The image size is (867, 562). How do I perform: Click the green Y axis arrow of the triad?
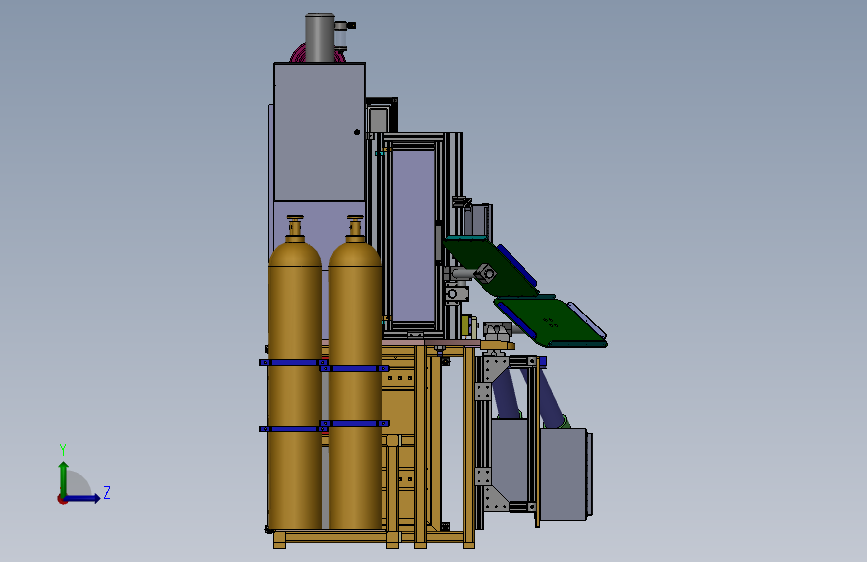pos(64,479)
